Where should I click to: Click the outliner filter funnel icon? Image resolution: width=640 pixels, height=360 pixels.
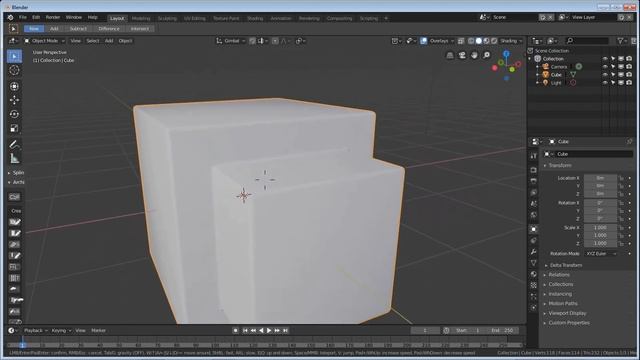[x=621, y=41]
